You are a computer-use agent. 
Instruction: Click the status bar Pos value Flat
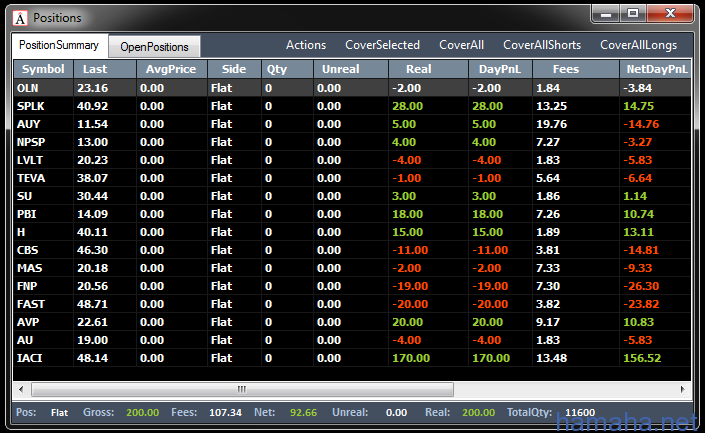59,412
